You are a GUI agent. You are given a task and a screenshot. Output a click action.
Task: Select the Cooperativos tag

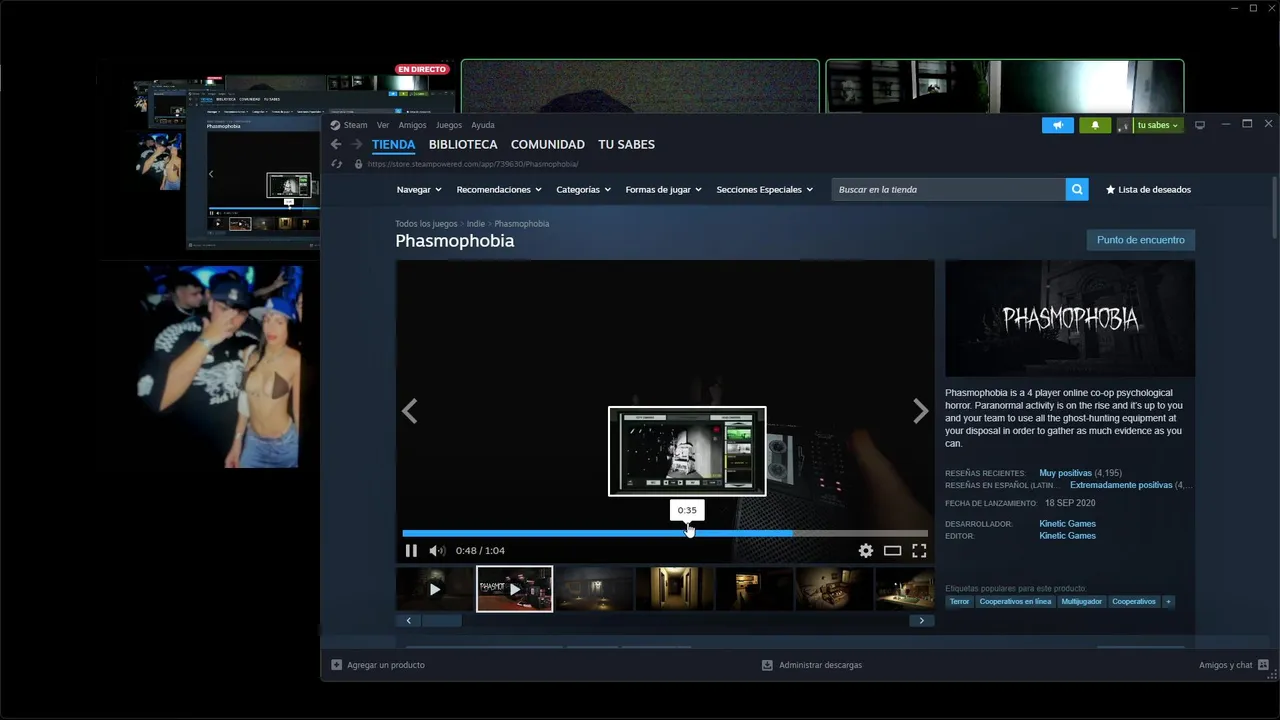(1133, 601)
